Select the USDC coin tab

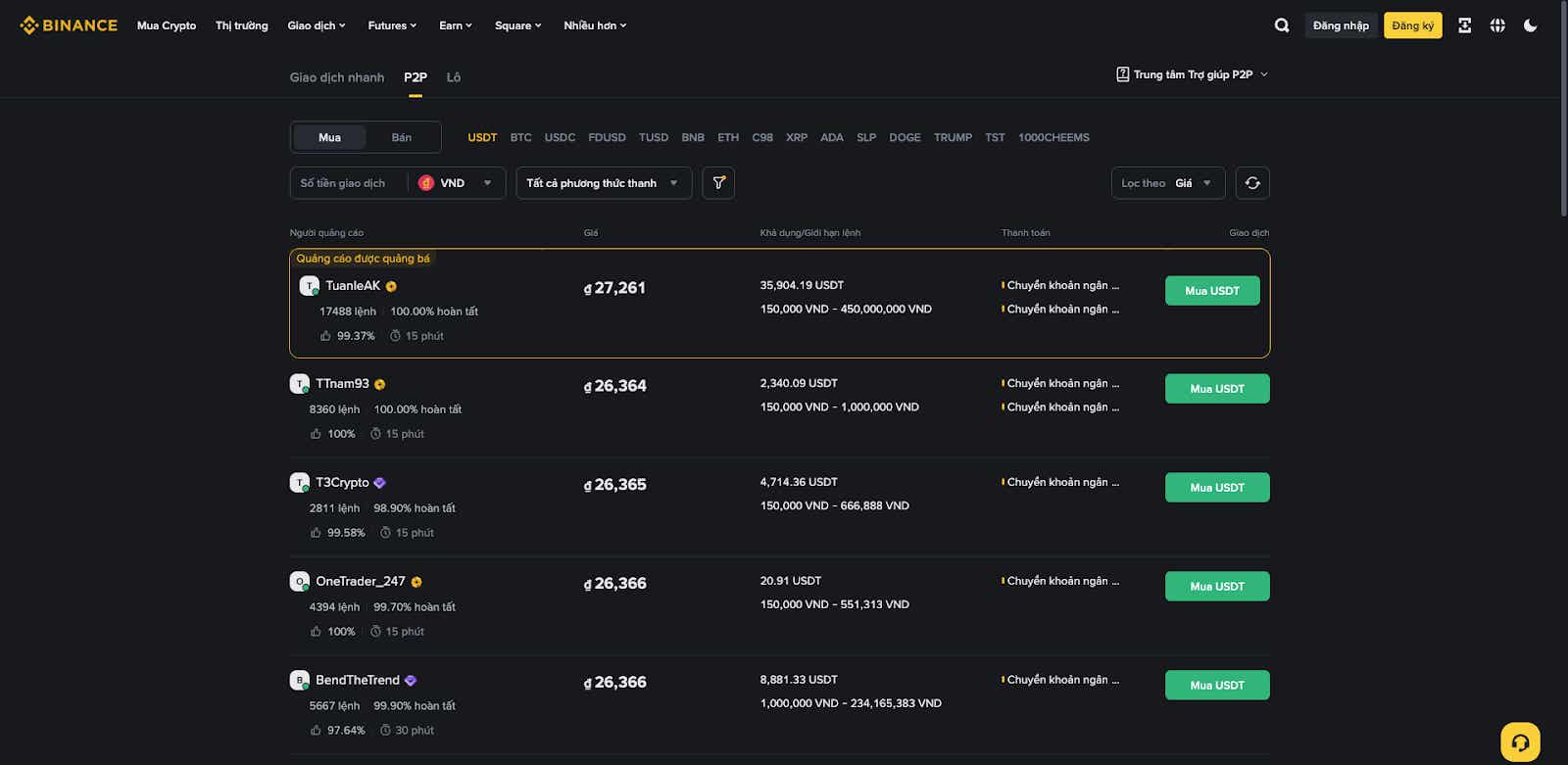(560, 137)
